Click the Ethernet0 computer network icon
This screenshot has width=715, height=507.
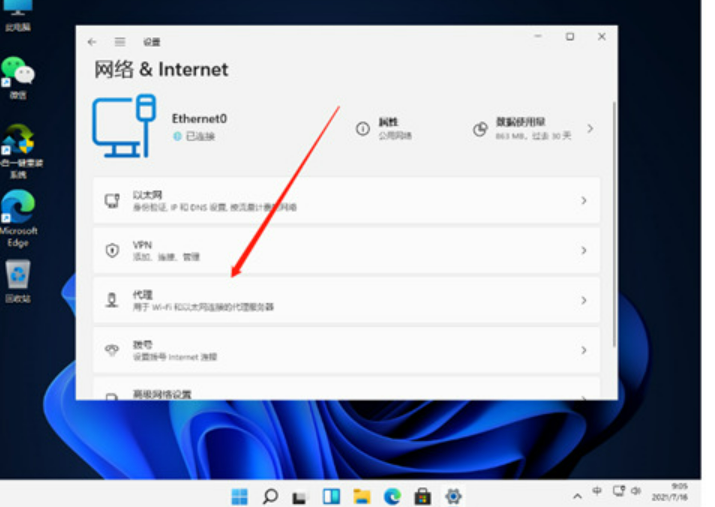(x=124, y=126)
